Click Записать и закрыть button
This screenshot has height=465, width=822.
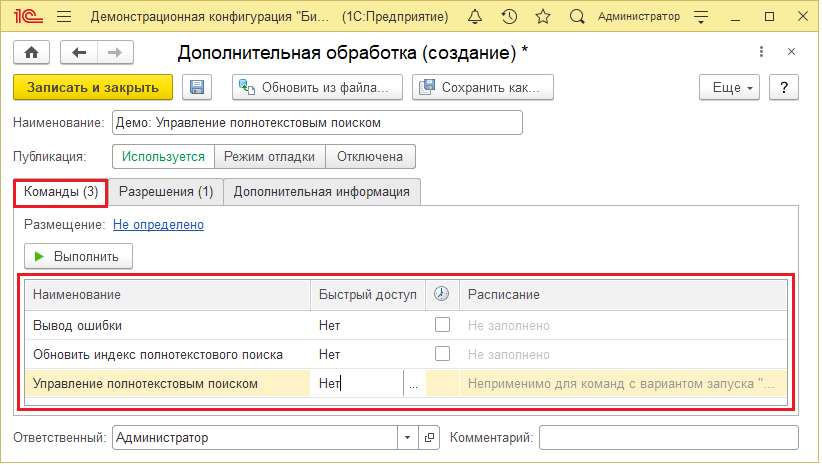[93, 87]
